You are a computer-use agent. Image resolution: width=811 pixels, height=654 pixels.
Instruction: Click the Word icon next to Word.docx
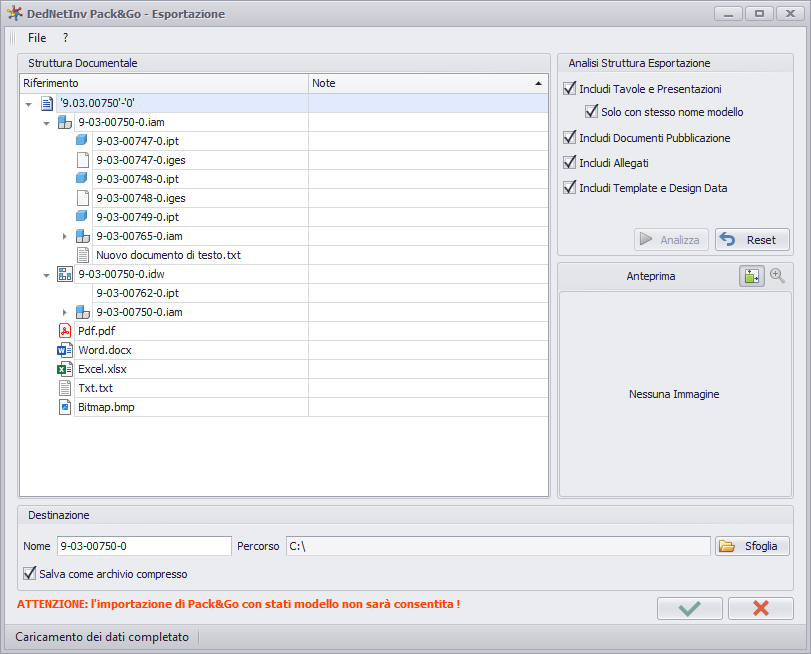tap(65, 350)
